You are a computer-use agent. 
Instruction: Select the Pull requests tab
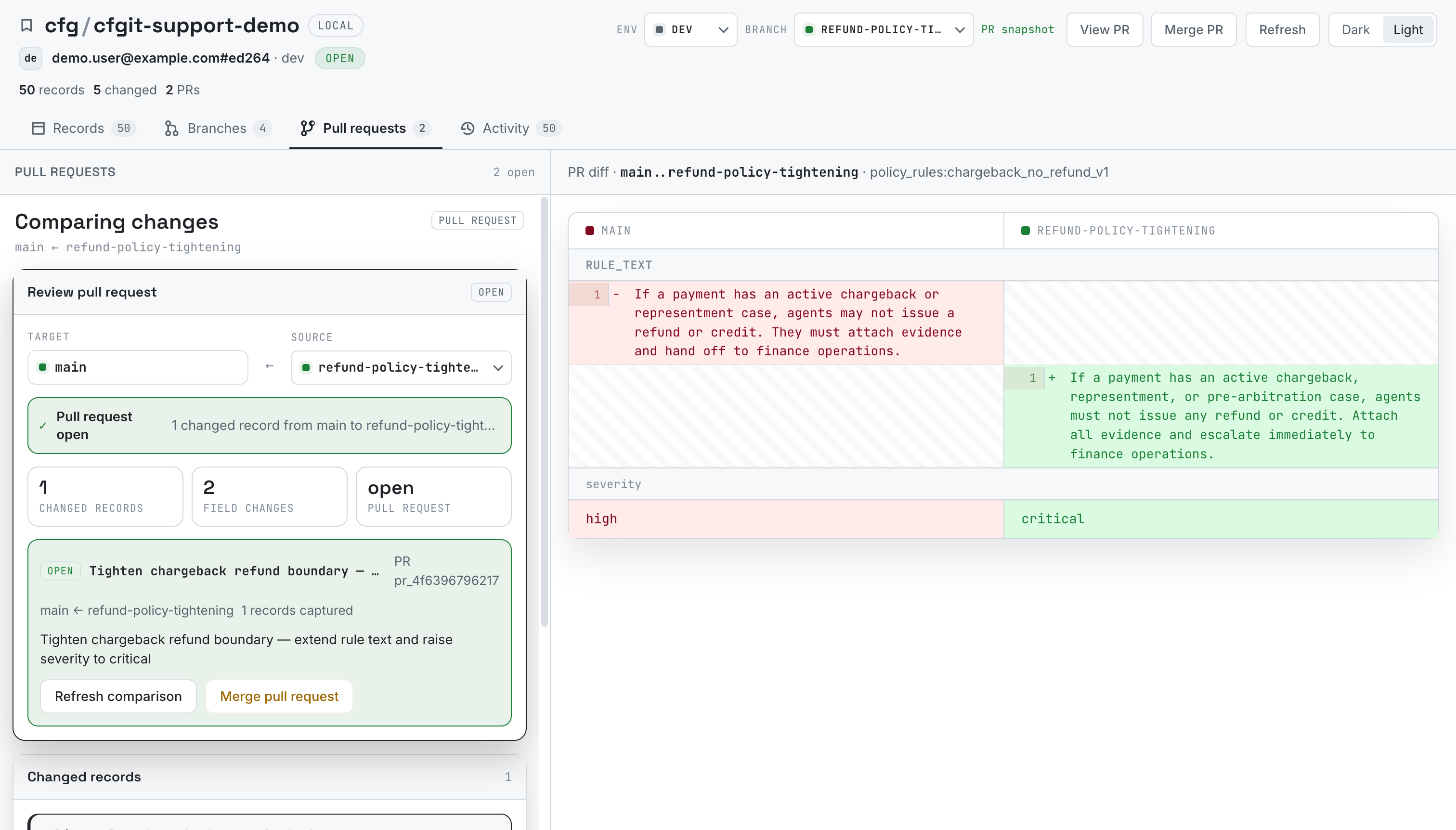(x=365, y=128)
